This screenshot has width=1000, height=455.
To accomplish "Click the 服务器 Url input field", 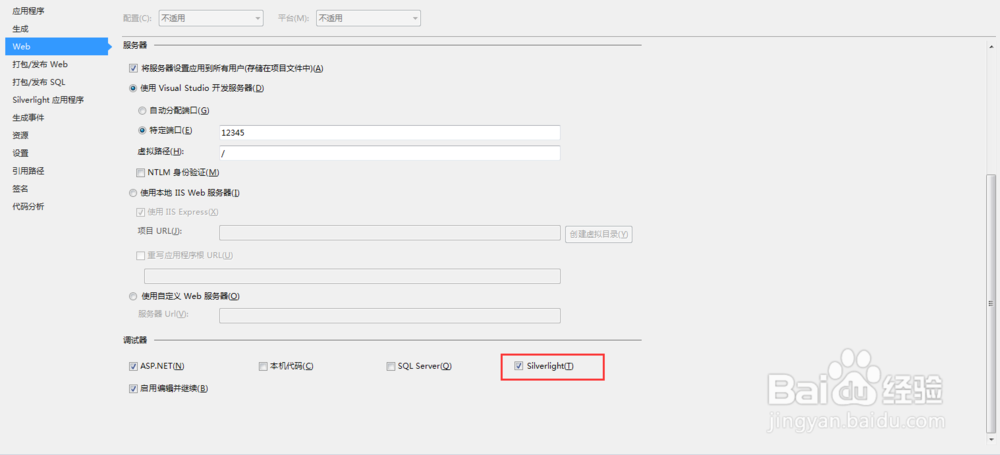I will coord(390,316).
